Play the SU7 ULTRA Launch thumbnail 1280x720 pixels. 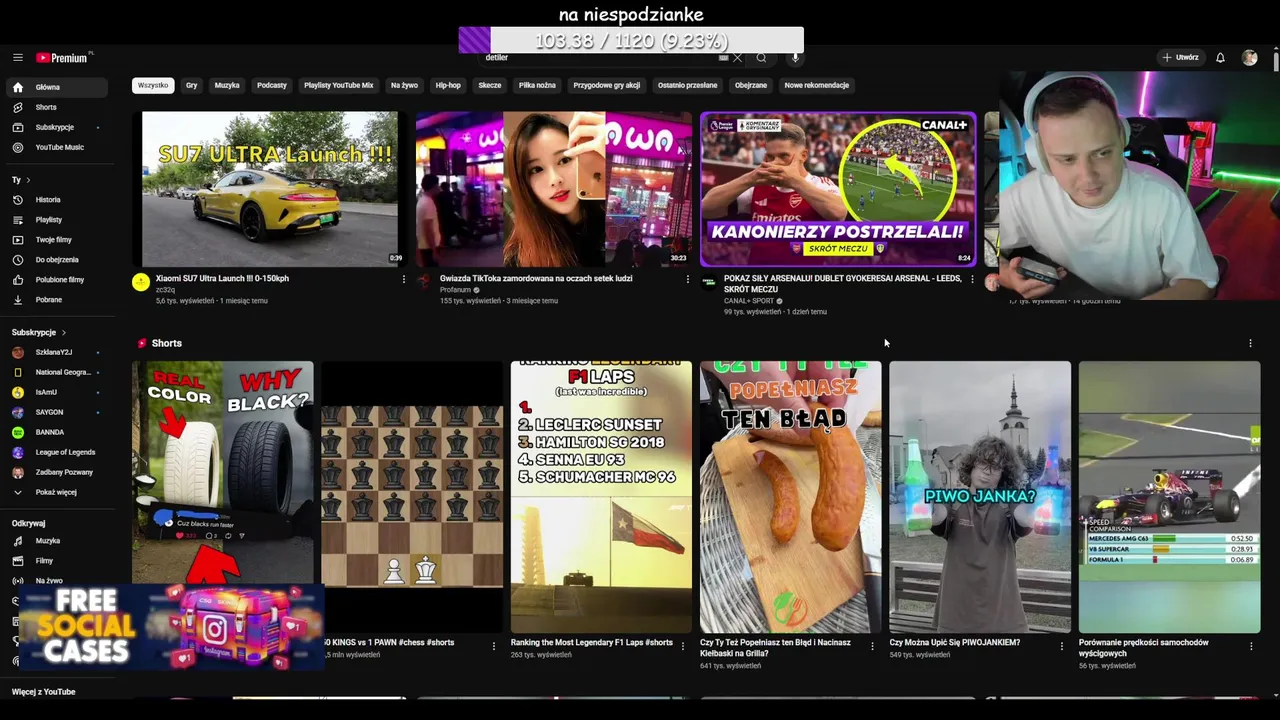click(270, 189)
